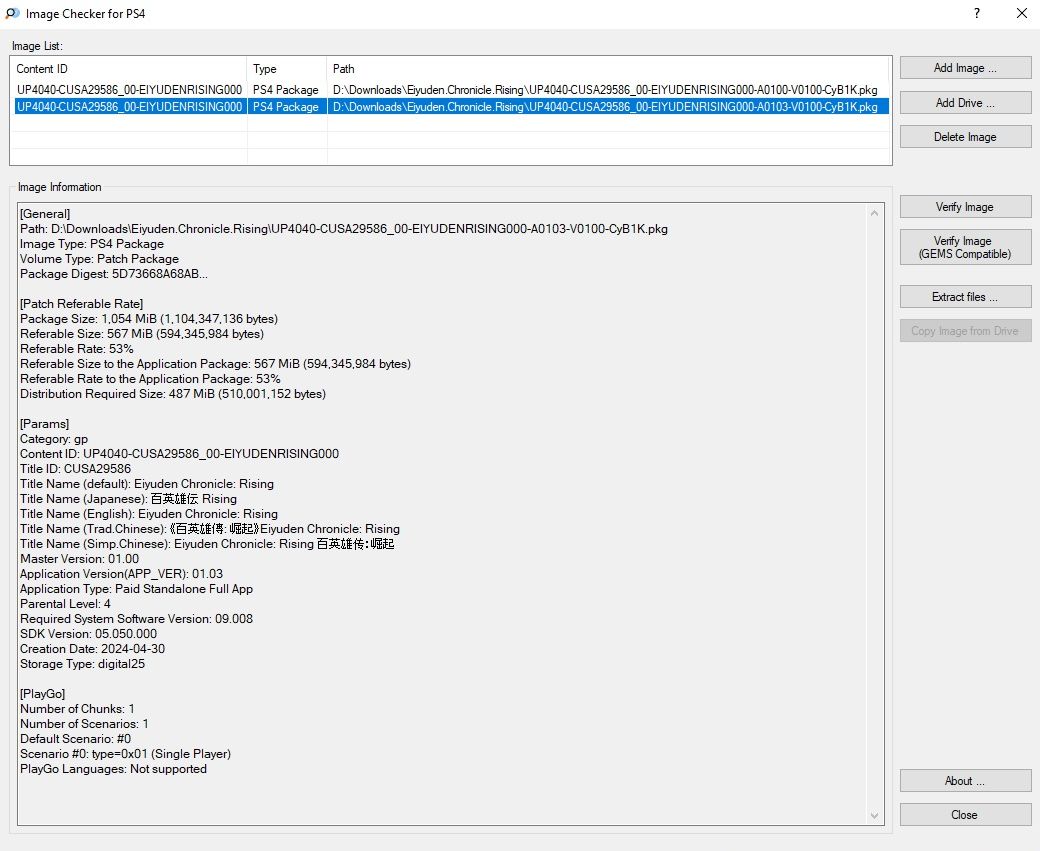Click the Add Drive button

(965, 103)
